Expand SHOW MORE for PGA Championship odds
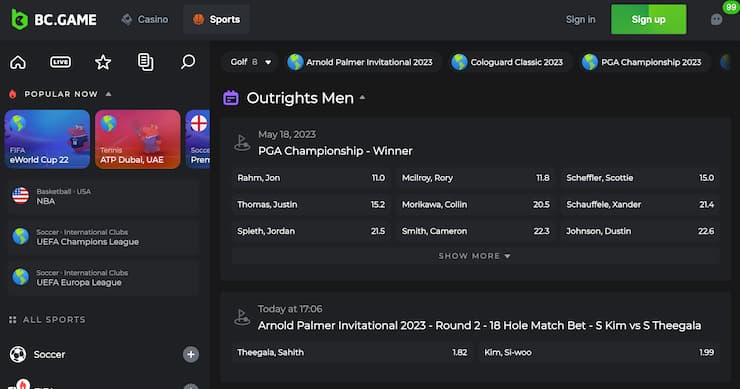Image resolution: width=740 pixels, height=389 pixels. [x=474, y=256]
